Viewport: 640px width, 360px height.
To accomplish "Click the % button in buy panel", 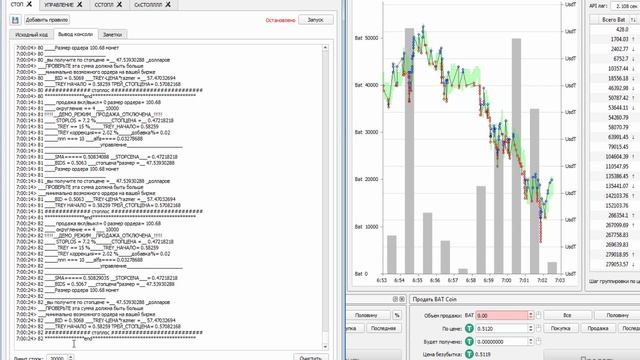I will [397, 315].
